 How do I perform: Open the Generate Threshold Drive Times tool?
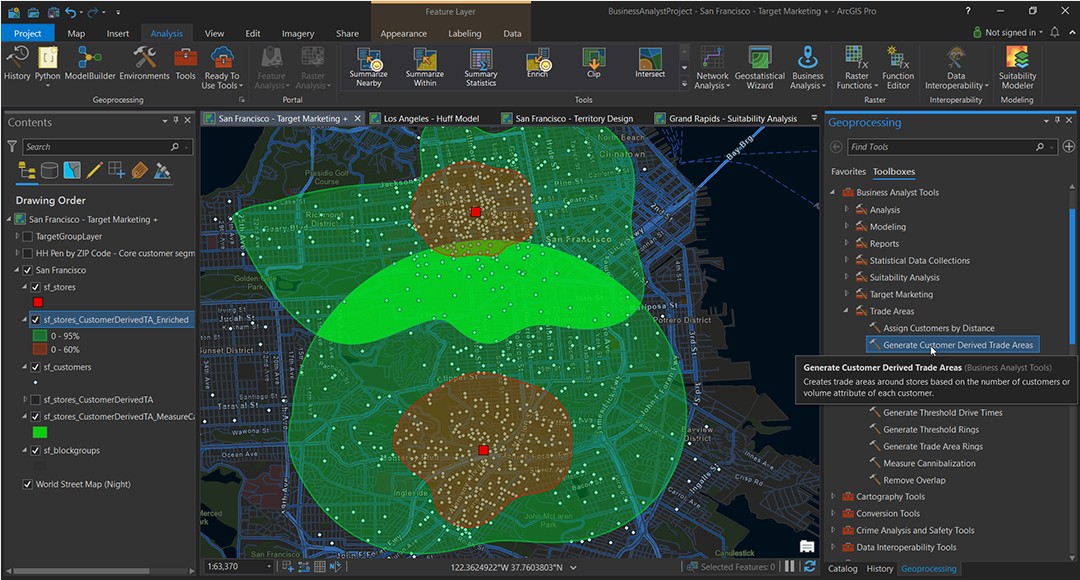click(x=942, y=413)
